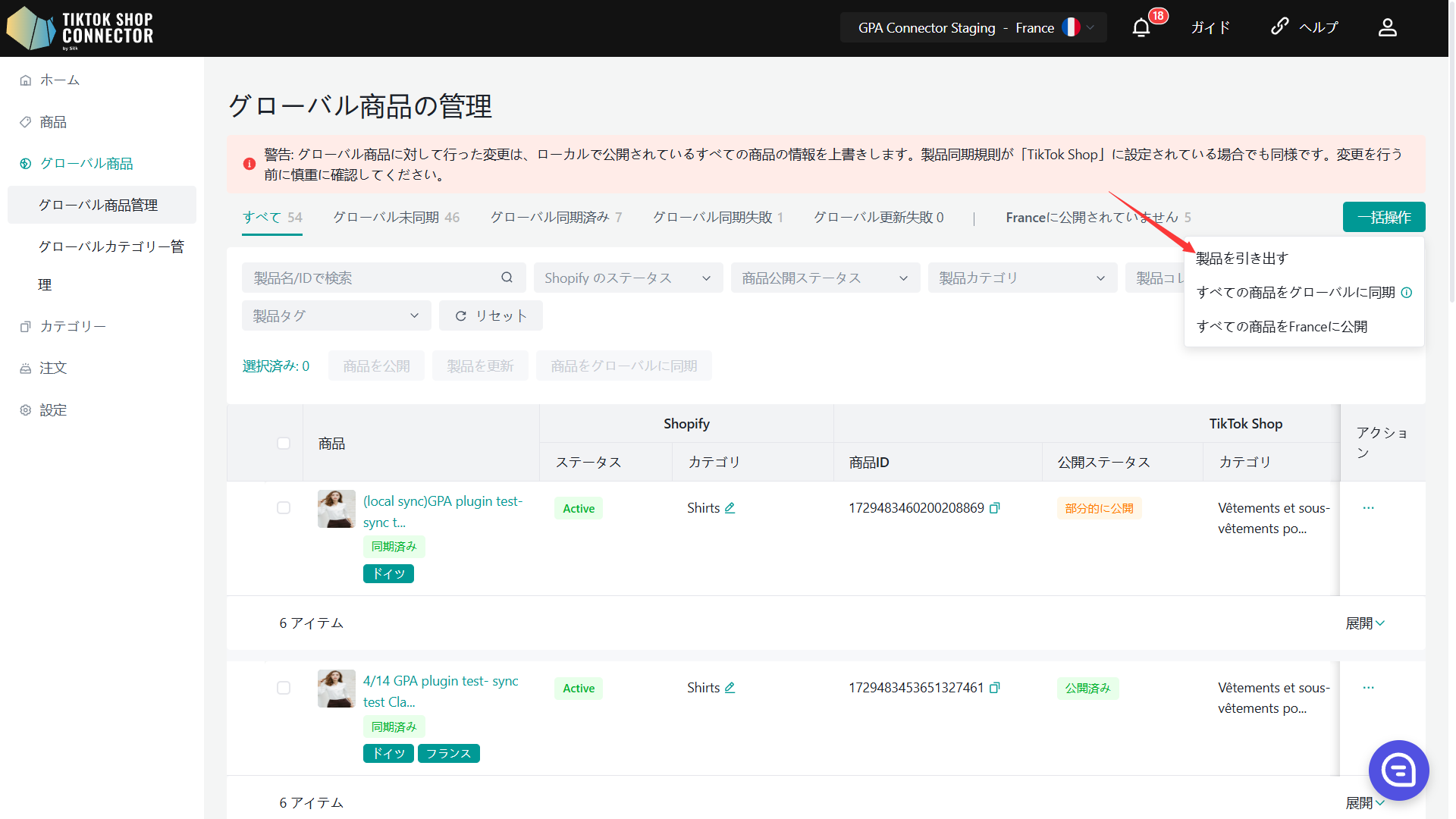Copy product ID 1729483453651327461
The height and width of the screenshot is (819, 1456).
[x=995, y=688]
